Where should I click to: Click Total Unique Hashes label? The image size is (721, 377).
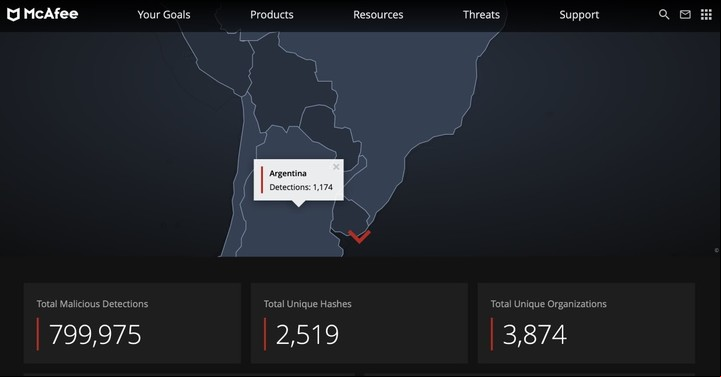pos(308,304)
